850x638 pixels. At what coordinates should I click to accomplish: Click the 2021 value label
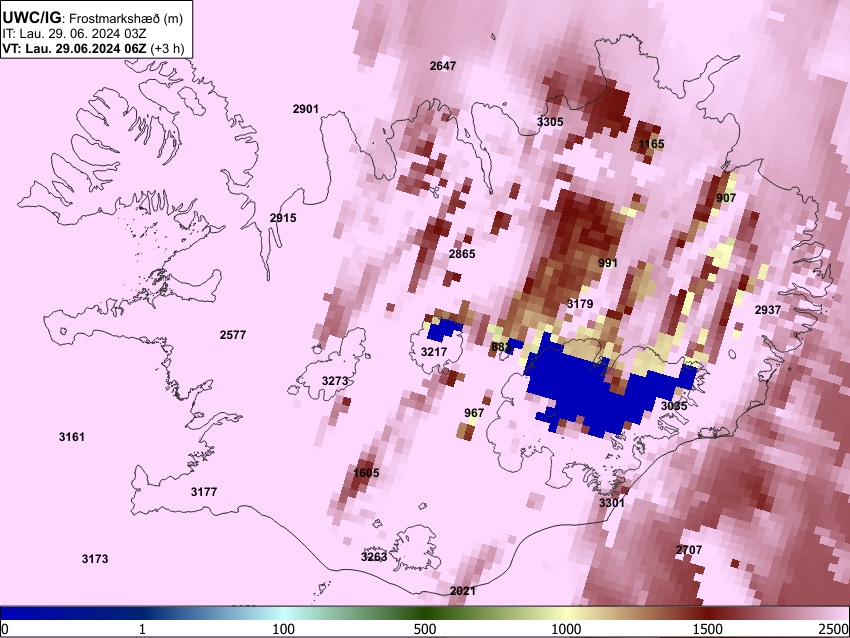pos(462,591)
